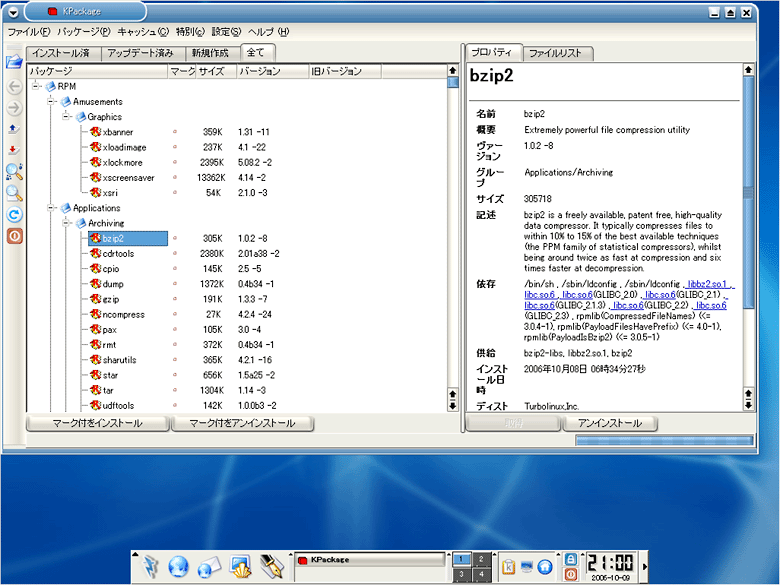Screen dimensions: 780x585
Task: Toggle the mark dot for xscreensaver
Action: tap(175, 177)
